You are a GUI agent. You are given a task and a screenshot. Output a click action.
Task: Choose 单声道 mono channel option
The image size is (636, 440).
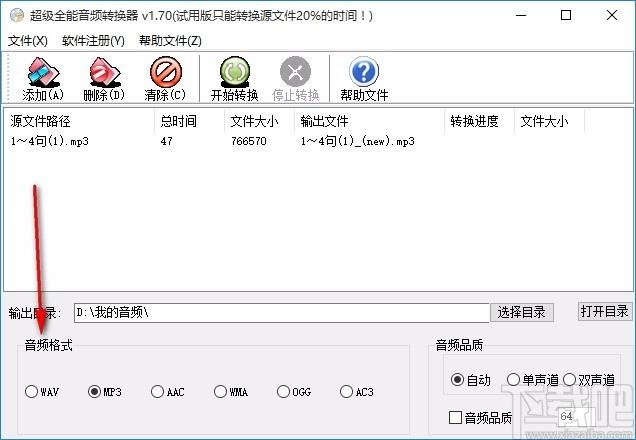pos(513,380)
